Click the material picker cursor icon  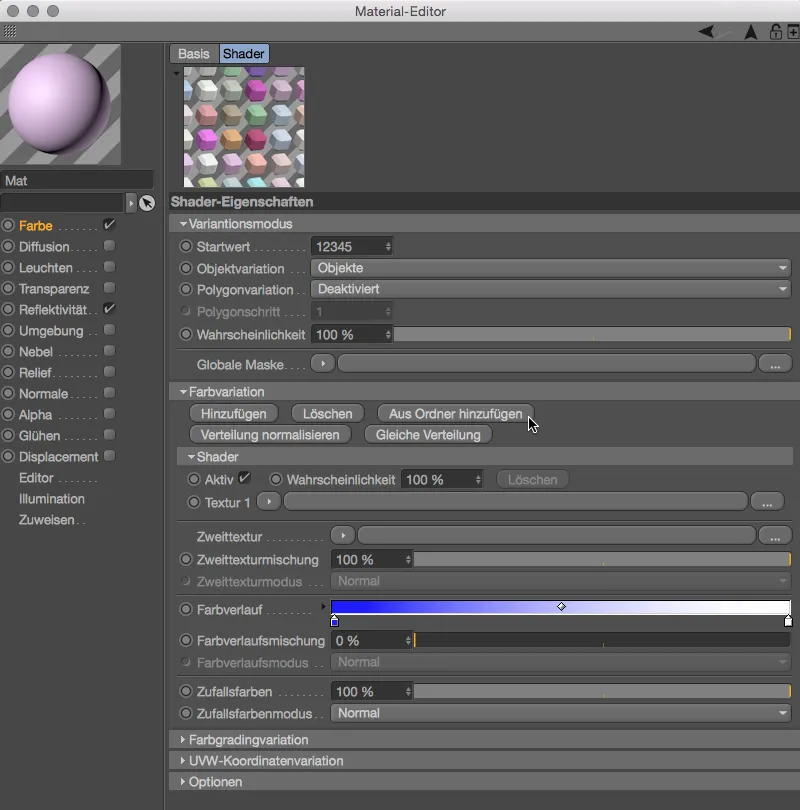click(147, 203)
